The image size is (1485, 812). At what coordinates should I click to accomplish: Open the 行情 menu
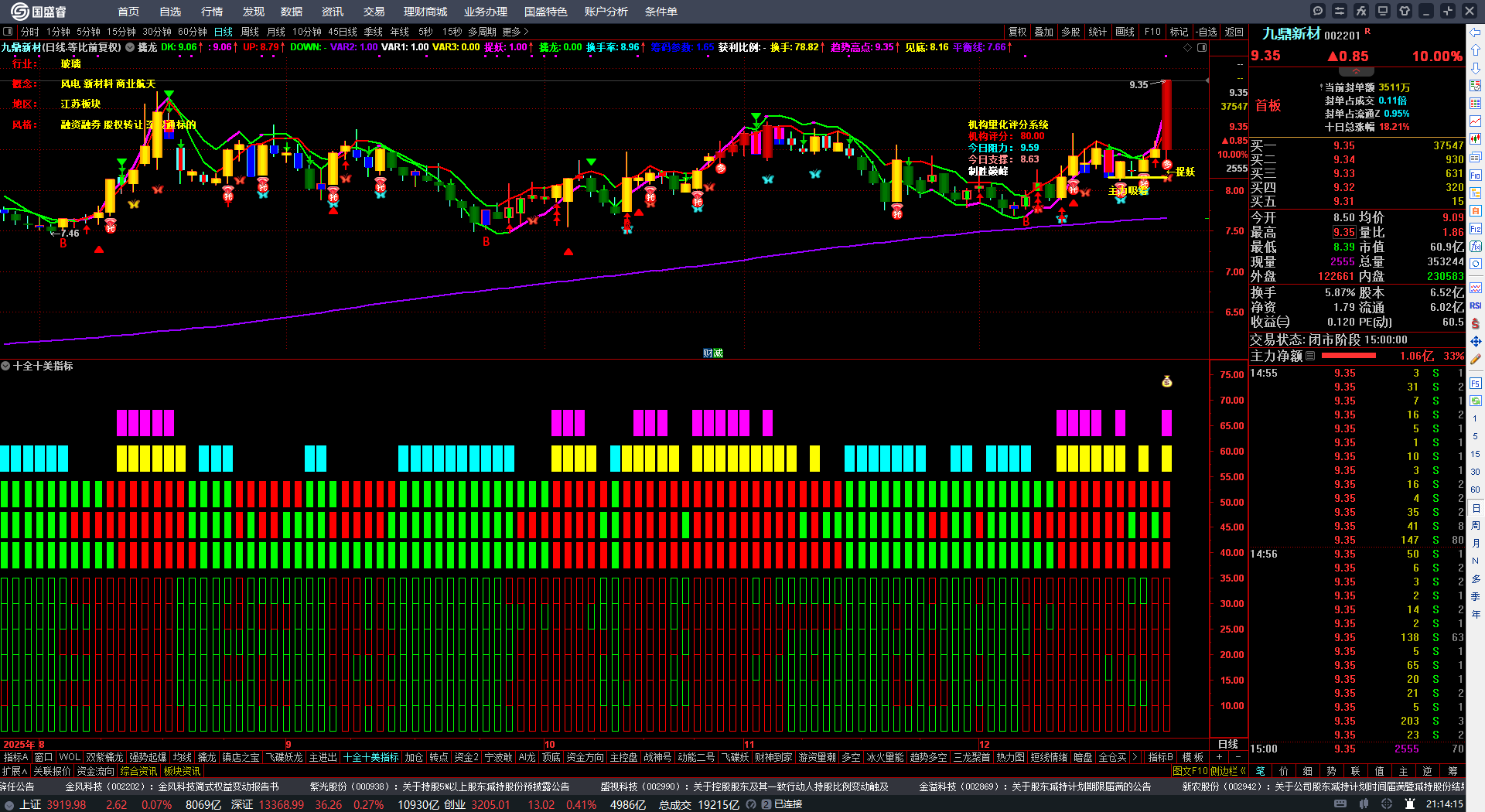coord(211,12)
